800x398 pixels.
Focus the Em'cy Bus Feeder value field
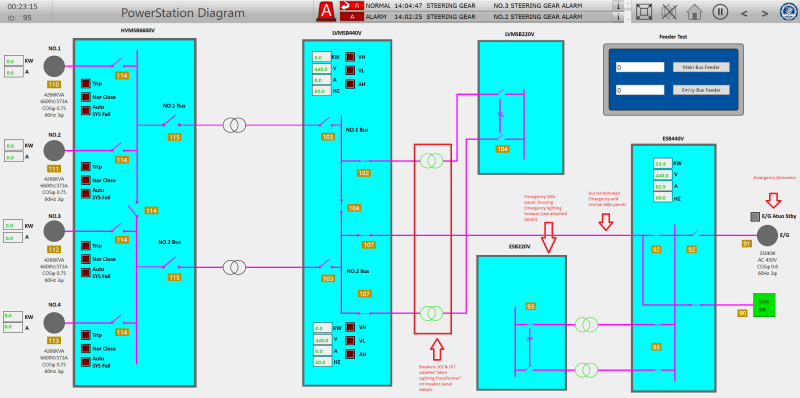tap(640, 90)
